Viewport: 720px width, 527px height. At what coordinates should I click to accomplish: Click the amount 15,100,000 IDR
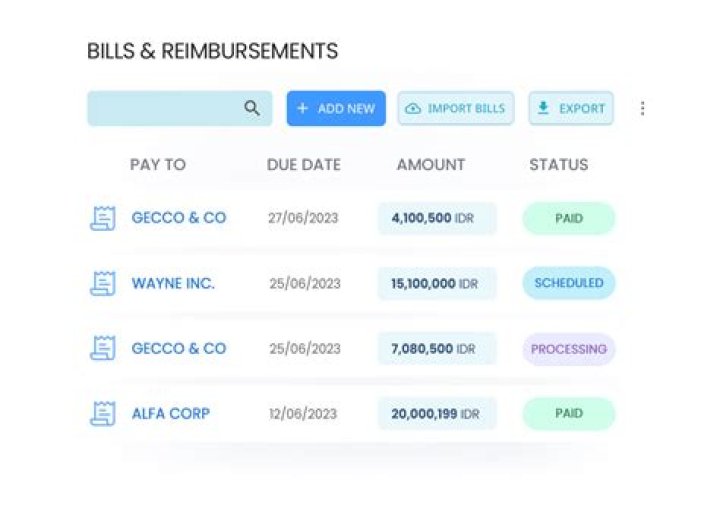pos(437,283)
